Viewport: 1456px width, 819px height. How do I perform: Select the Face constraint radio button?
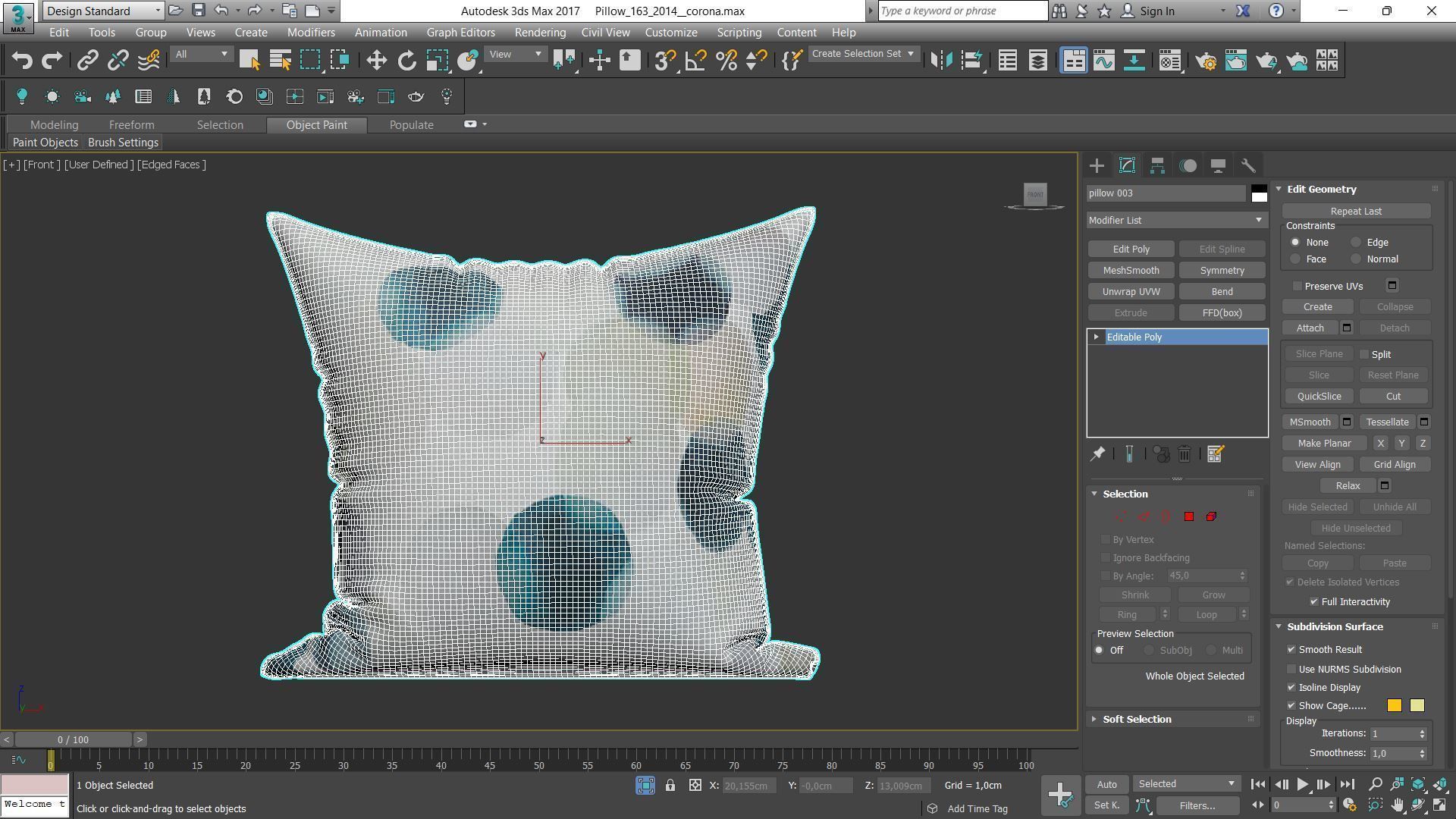(x=1295, y=259)
